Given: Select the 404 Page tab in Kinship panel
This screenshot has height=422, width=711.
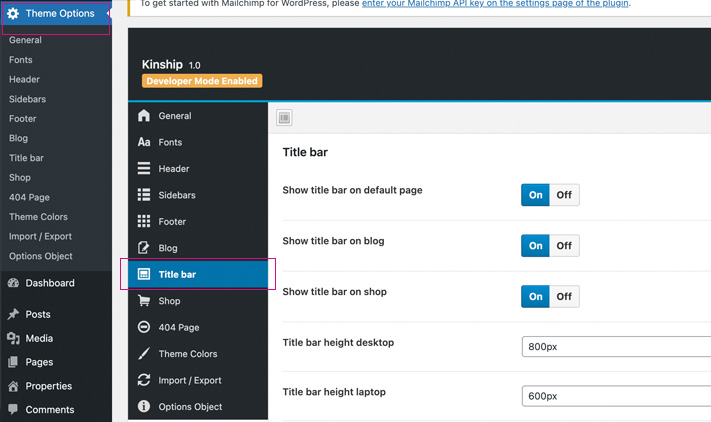Looking at the screenshot, I should (x=198, y=327).
